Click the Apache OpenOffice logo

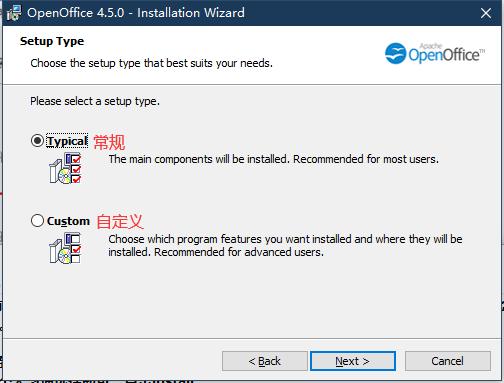(x=435, y=53)
